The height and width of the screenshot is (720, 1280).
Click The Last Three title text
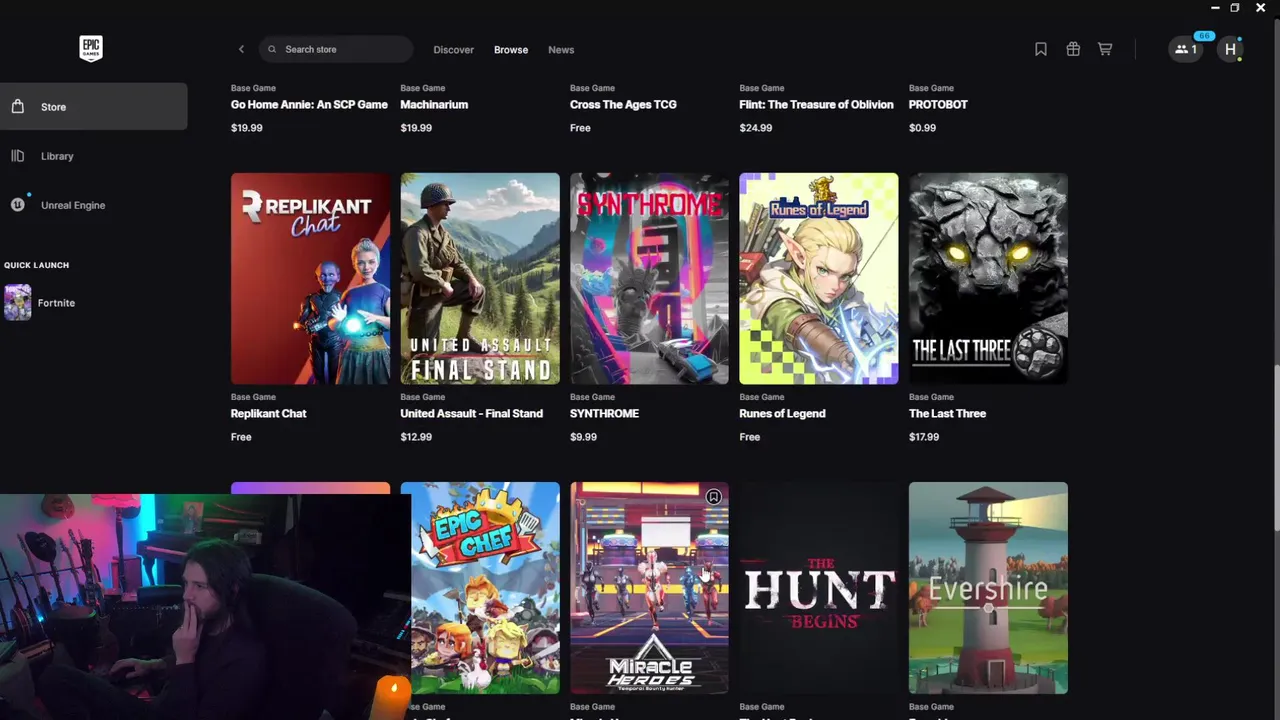coord(947,413)
